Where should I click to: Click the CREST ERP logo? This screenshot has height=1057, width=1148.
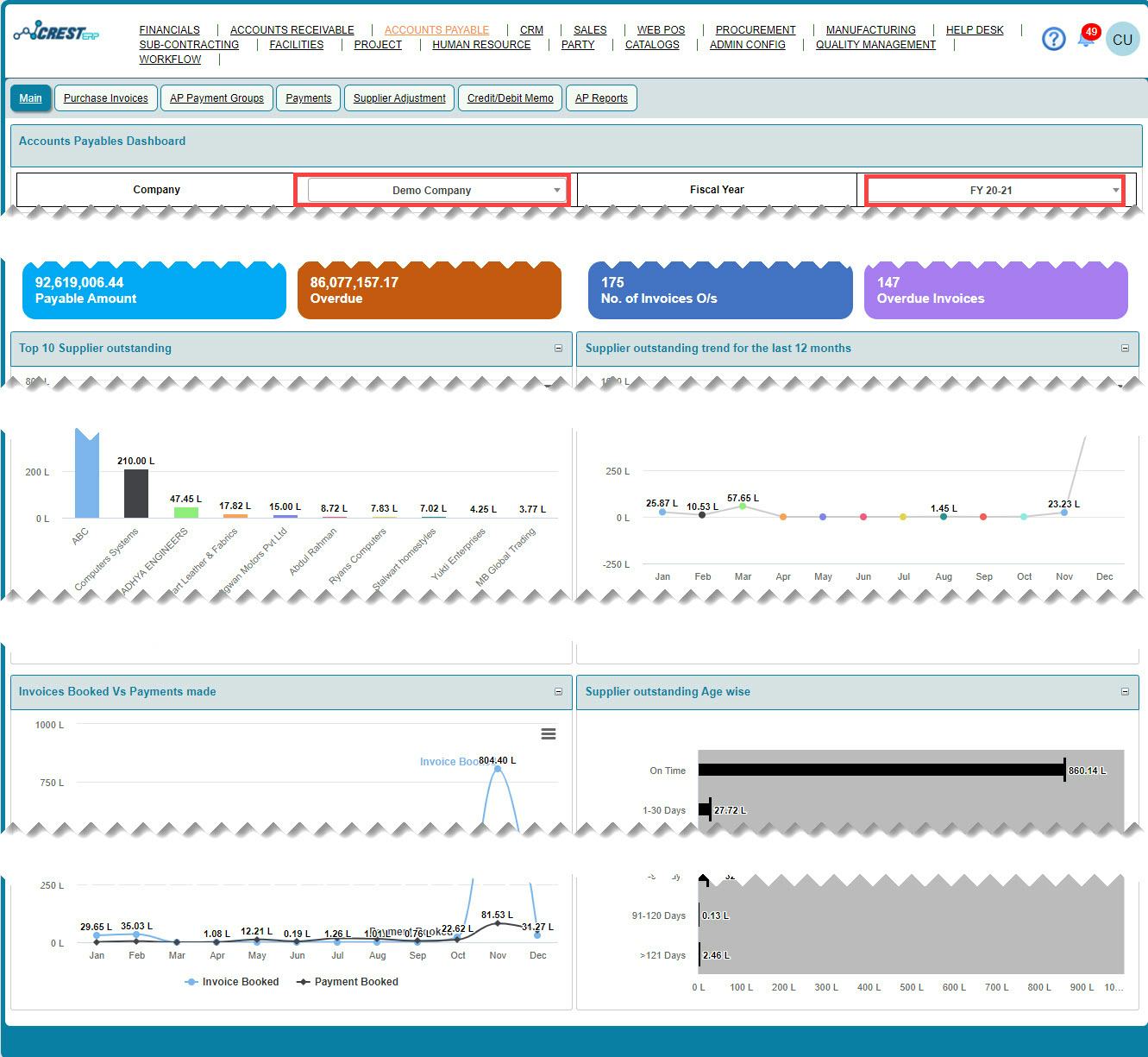(x=57, y=34)
